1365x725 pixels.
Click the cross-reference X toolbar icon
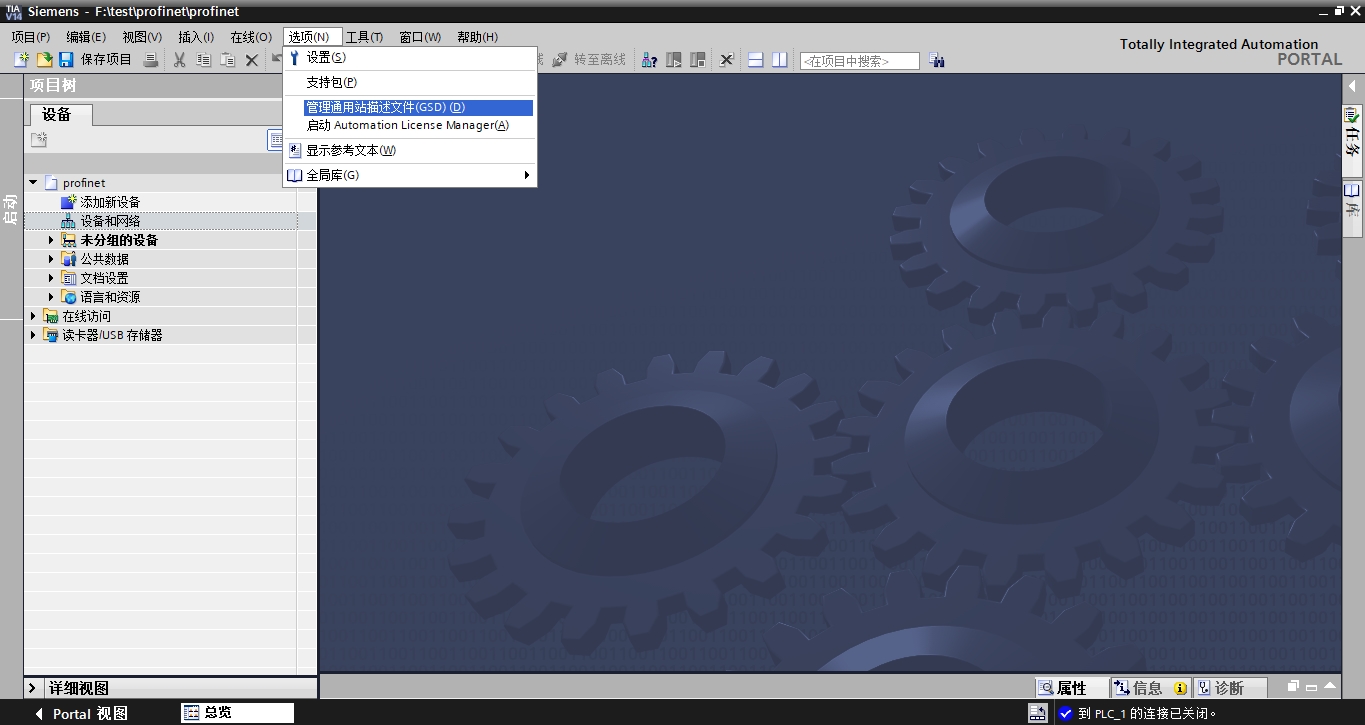[x=727, y=60]
